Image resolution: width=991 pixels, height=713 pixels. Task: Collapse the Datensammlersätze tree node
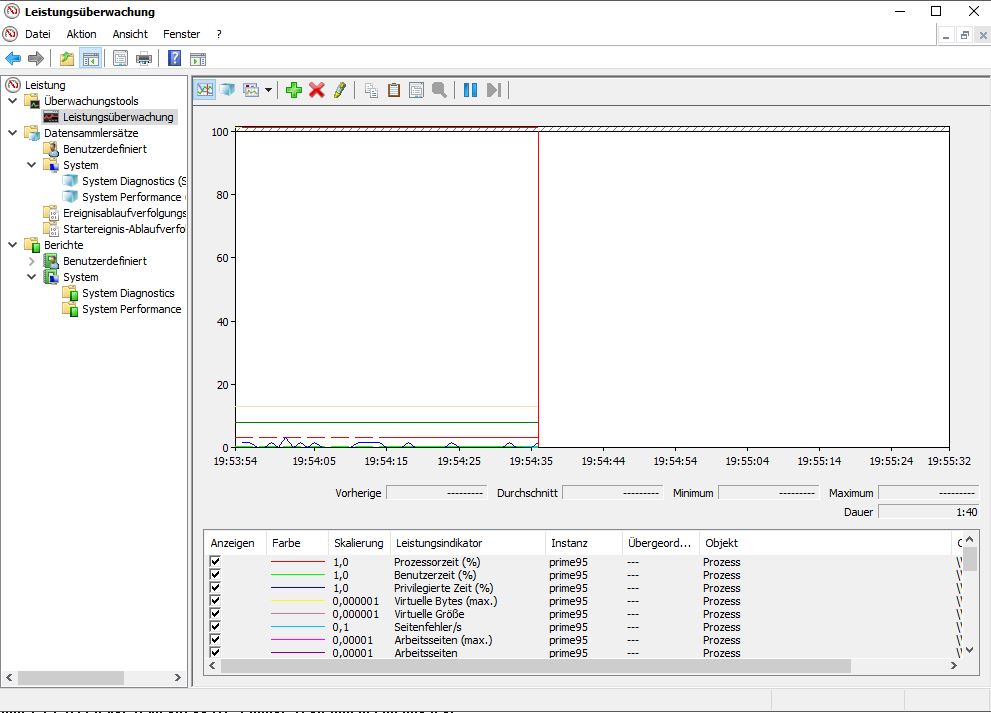13,133
